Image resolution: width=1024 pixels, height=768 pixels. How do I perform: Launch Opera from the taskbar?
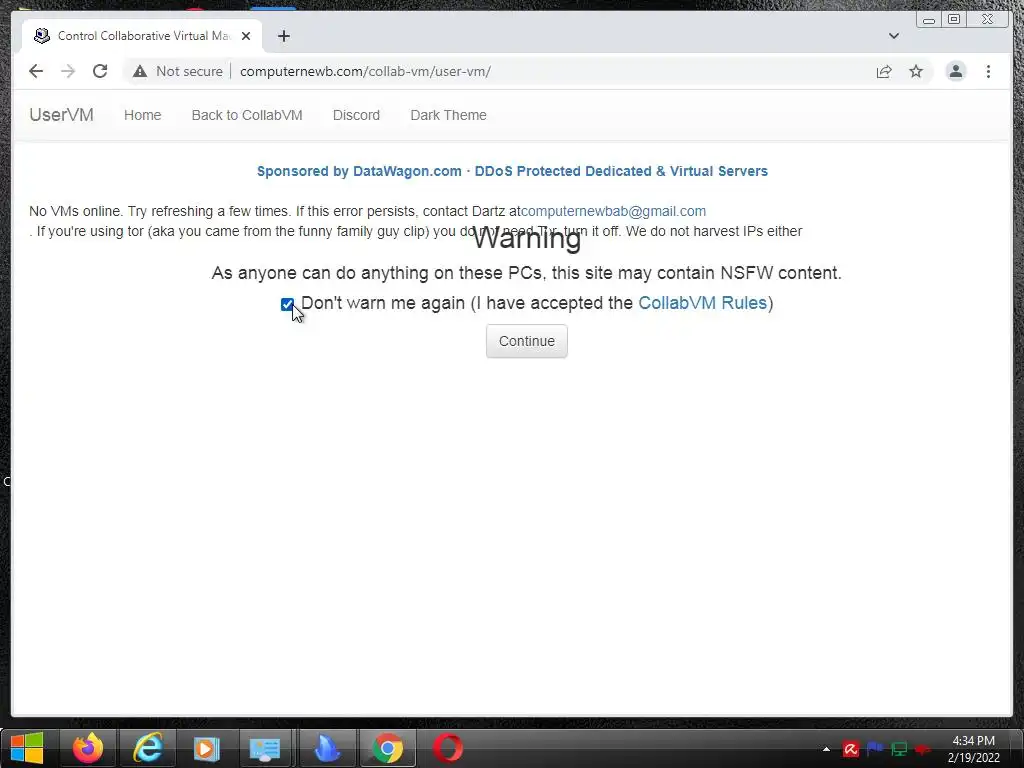[x=448, y=748]
